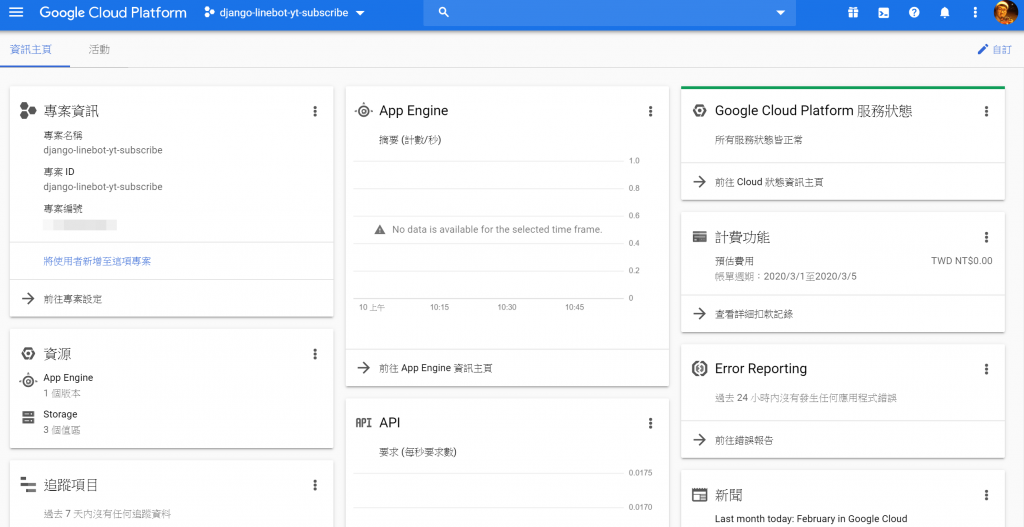Click the '3 個值區' text
Screen dimensions: 1024x527
point(62,430)
